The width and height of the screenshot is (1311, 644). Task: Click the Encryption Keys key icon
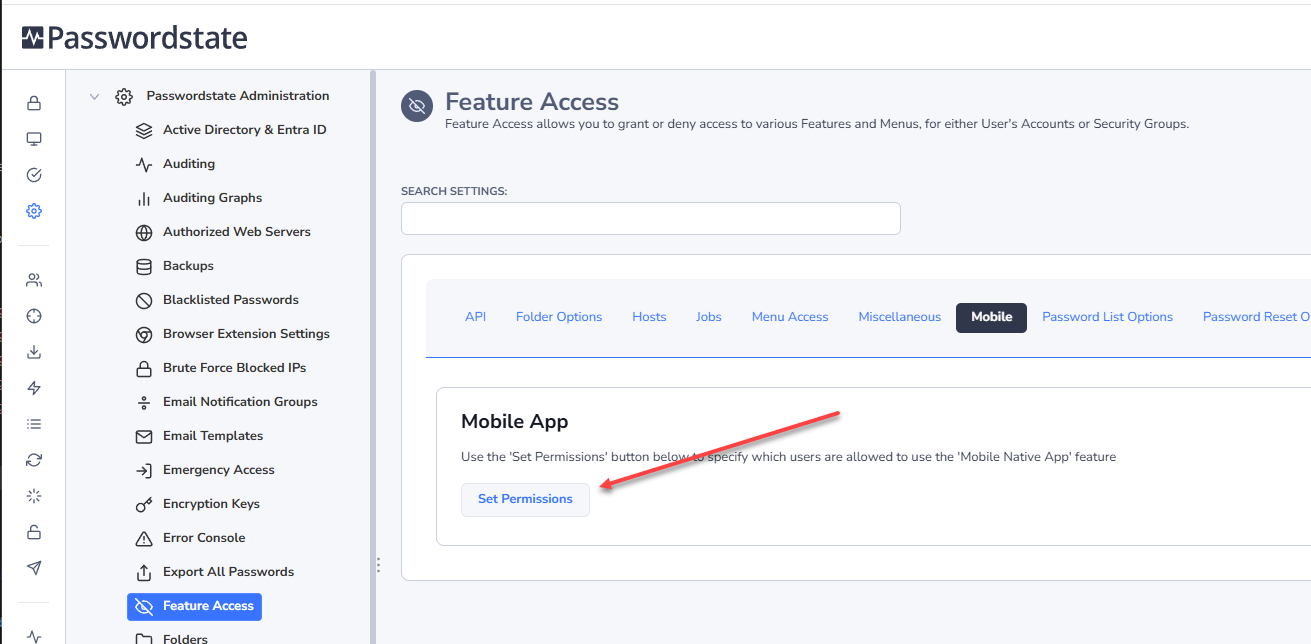click(x=144, y=504)
